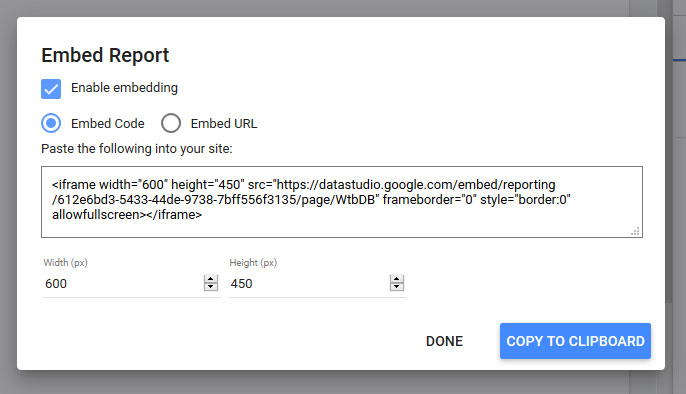Click the "Paste the following into your site:" text

136,149
